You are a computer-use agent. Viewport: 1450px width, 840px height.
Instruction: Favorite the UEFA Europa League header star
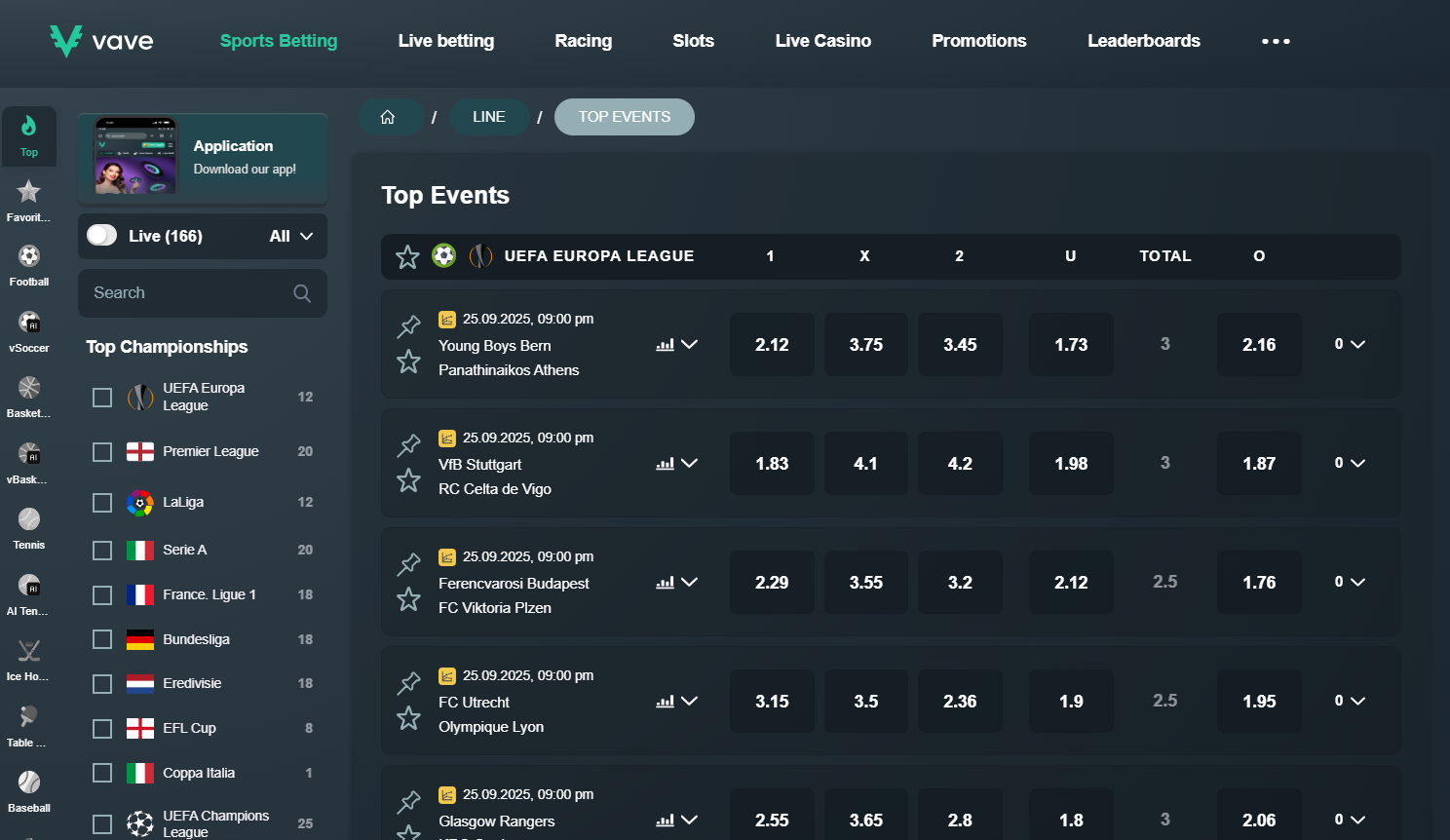click(x=407, y=256)
